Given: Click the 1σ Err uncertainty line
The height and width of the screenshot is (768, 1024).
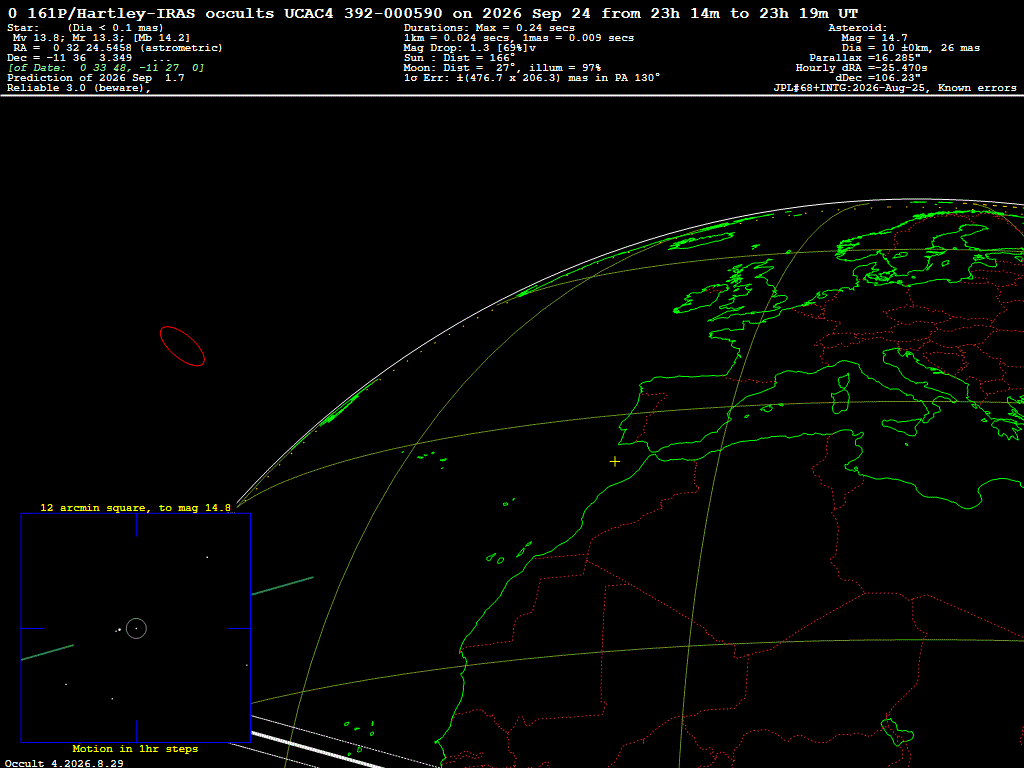Looking at the screenshot, I should point(532,78).
